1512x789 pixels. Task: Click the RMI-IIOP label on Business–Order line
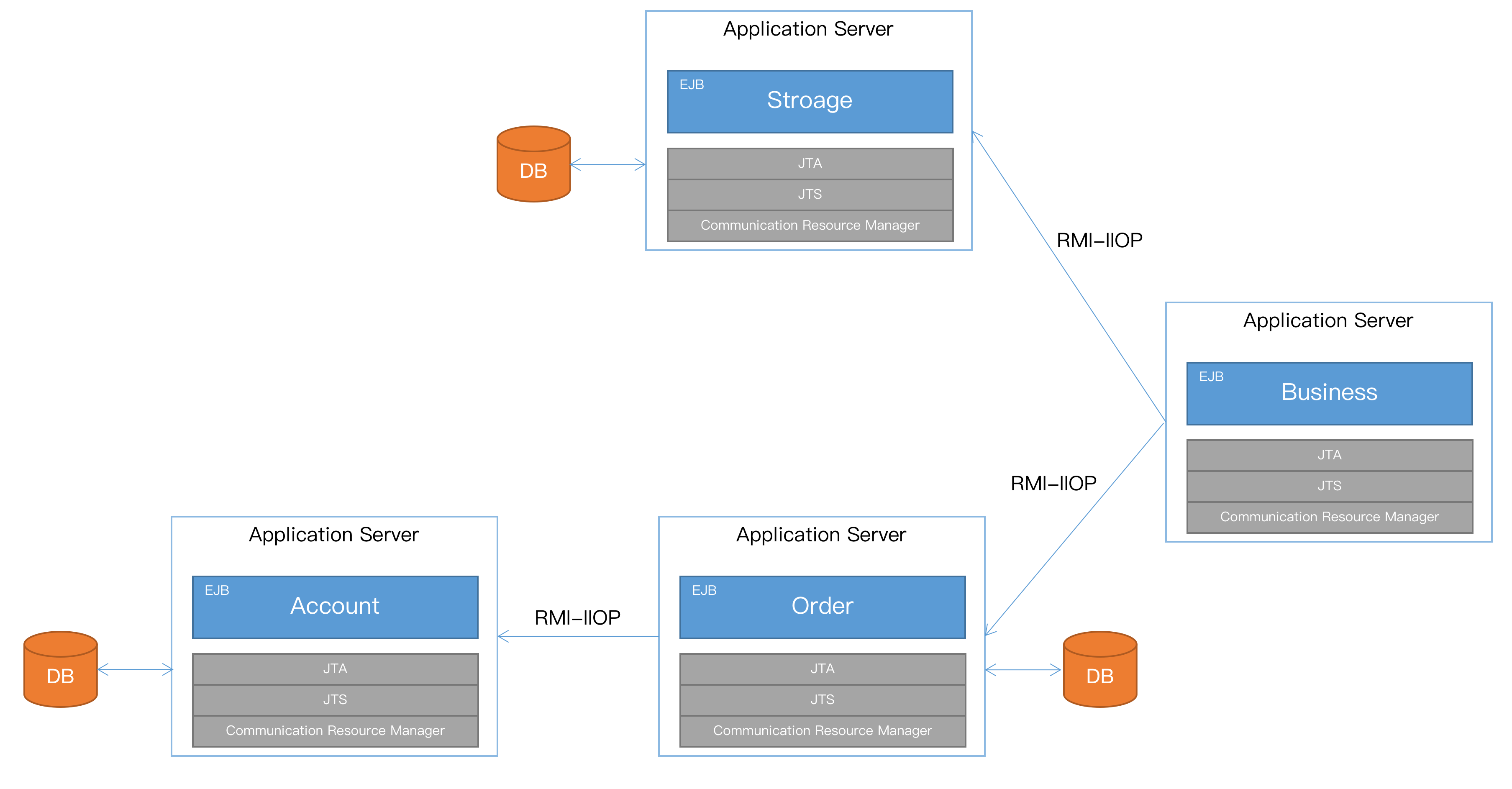pos(1053,483)
